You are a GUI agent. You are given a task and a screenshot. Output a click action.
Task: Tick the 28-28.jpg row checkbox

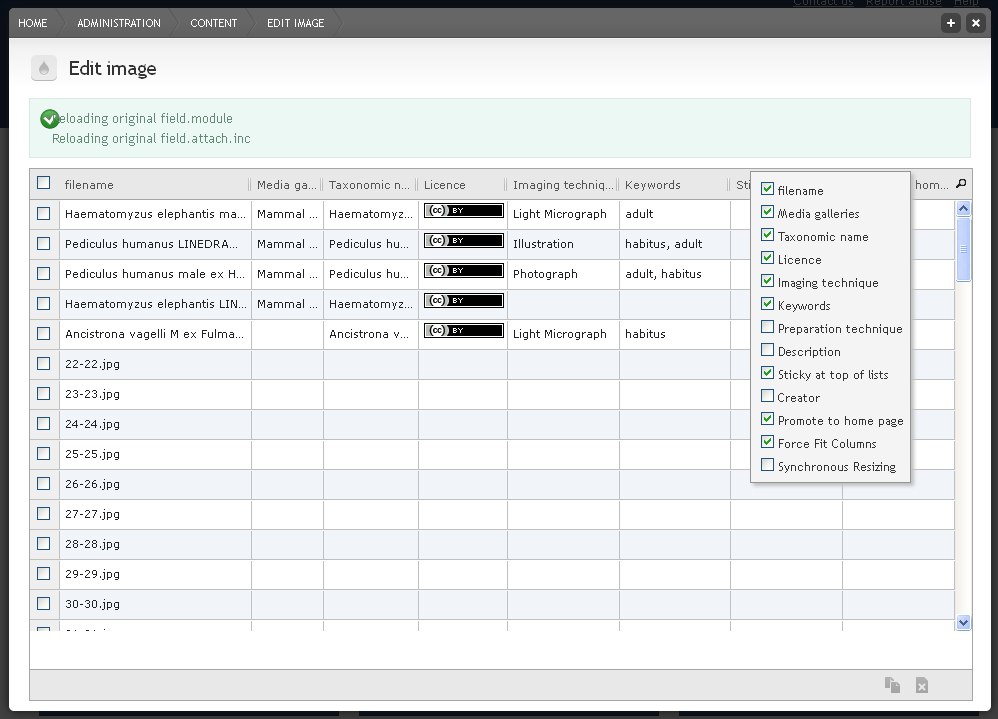[43, 543]
